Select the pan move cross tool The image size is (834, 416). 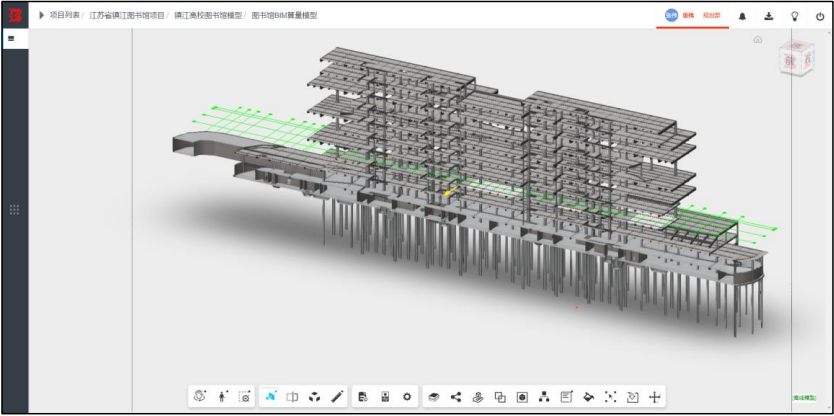pyautogui.click(x=655, y=396)
